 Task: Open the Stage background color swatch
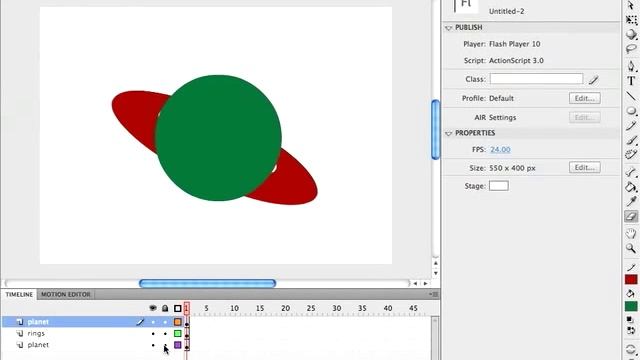pos(499,186)
